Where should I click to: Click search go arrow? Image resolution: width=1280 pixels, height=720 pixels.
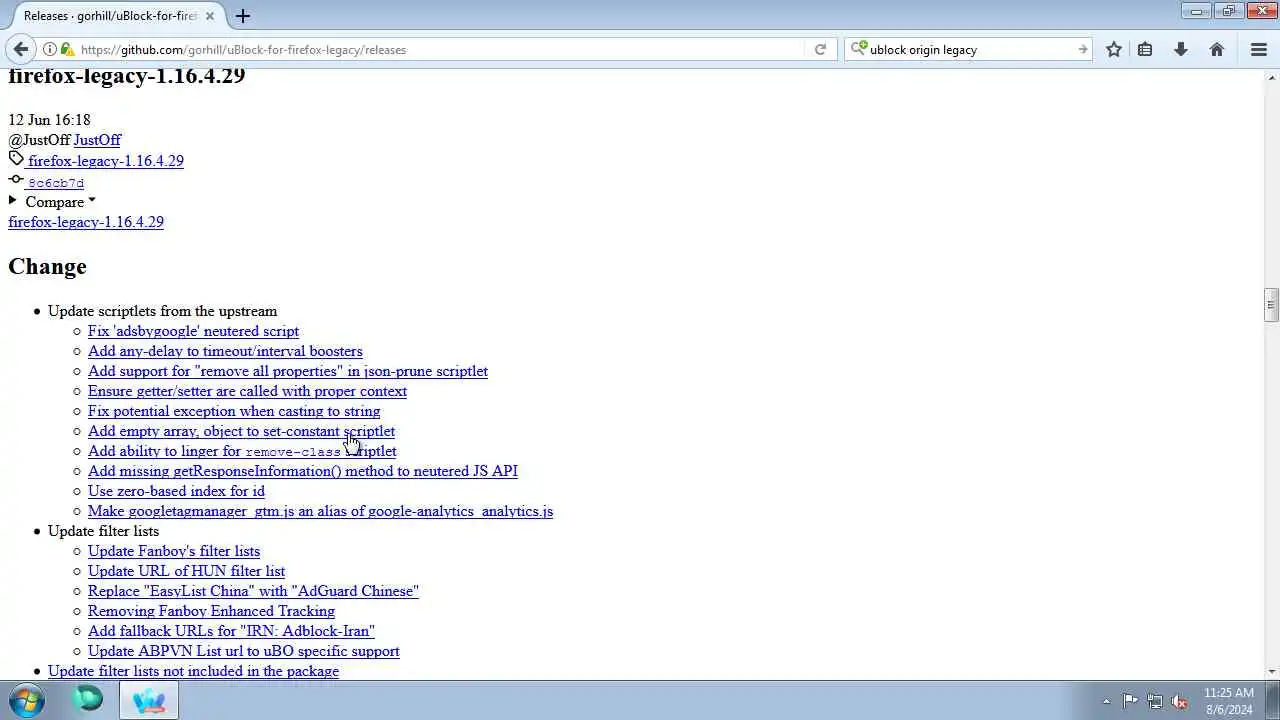click(x=1082, y=49)
